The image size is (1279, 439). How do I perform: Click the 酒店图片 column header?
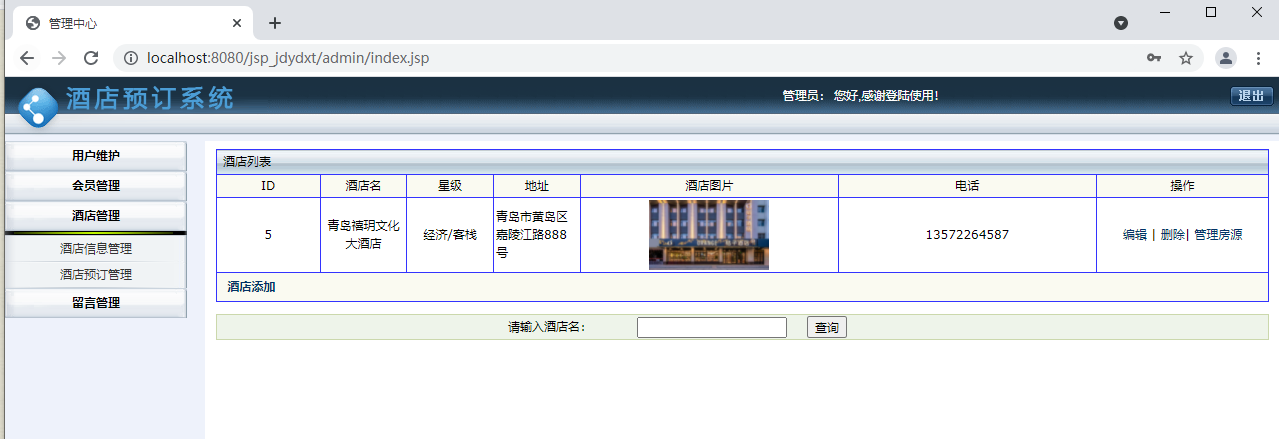click(709, 186)
